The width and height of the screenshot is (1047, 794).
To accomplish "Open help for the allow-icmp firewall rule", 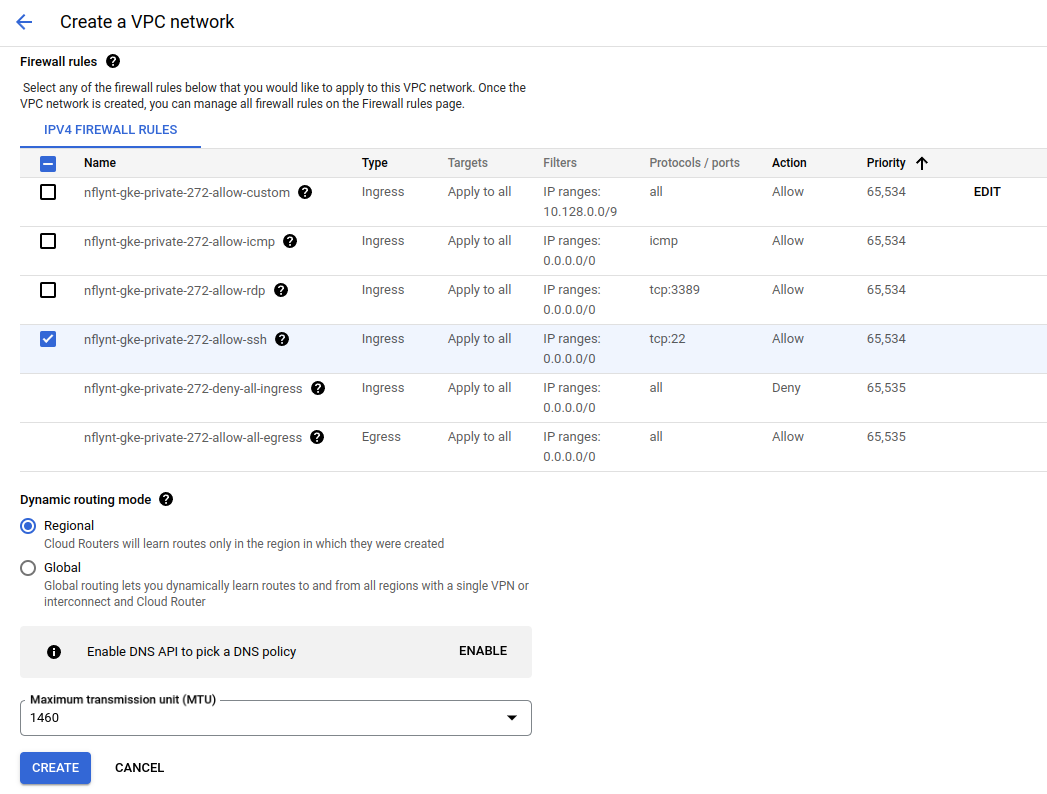I will click(x=290, y=241).
